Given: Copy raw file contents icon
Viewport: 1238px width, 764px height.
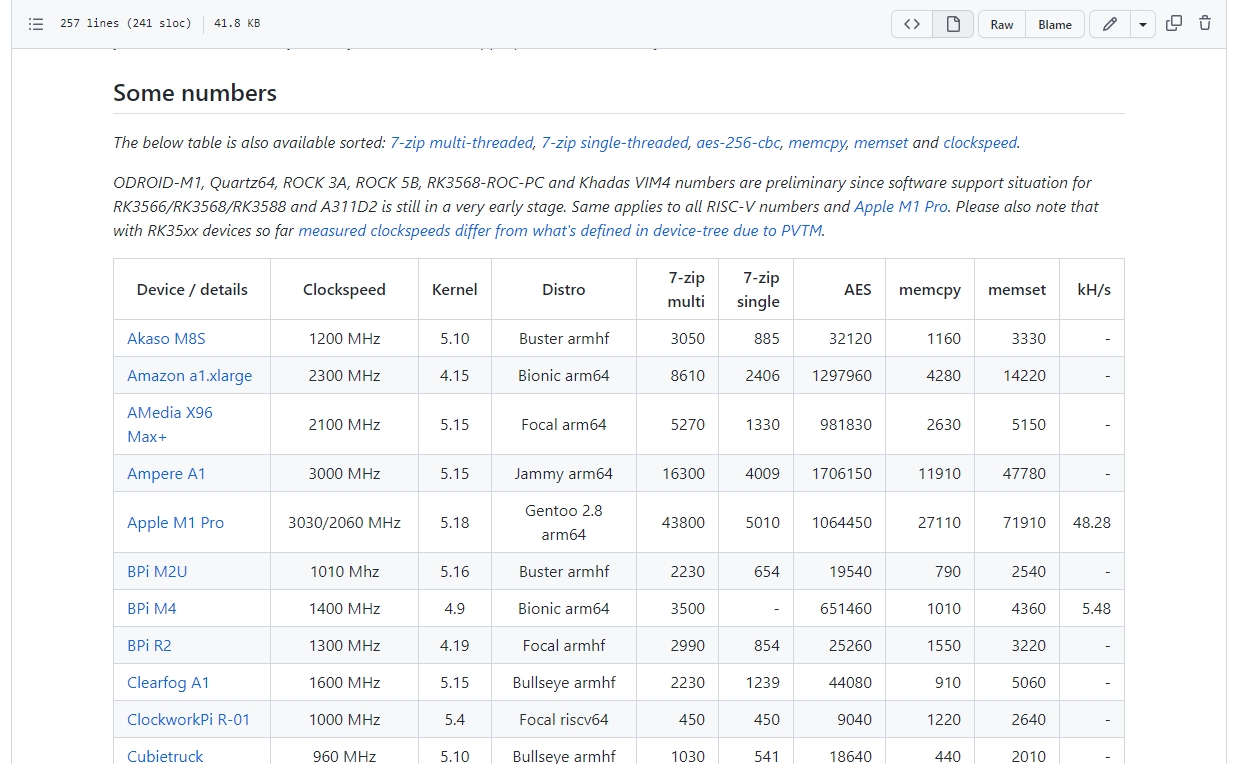Looking at the screenshot, I should 1174,24.
